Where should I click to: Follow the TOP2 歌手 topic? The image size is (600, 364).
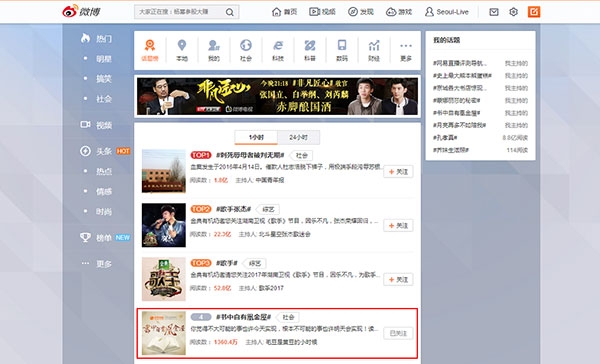point(398,226)
